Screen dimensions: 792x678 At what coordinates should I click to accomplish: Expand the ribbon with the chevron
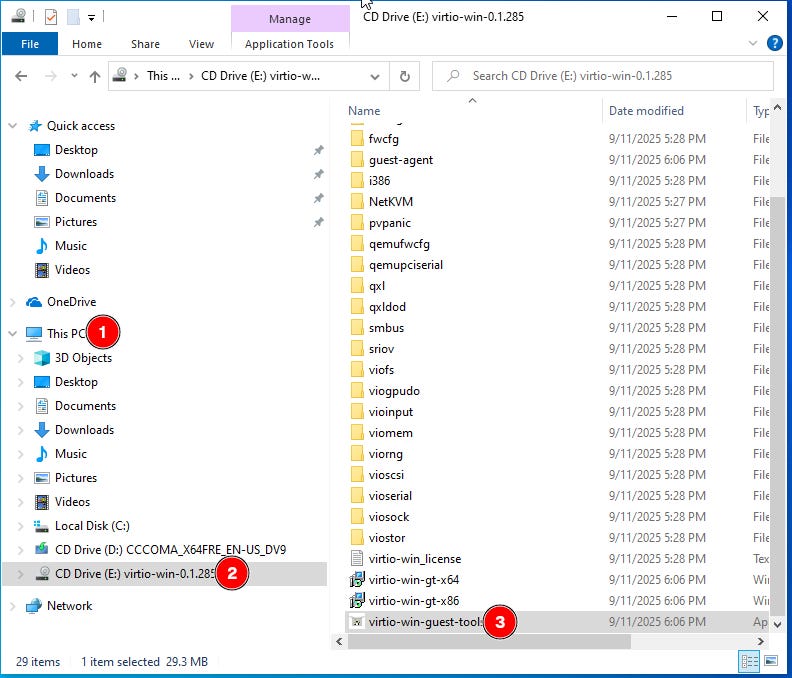(x=753, y=43)
